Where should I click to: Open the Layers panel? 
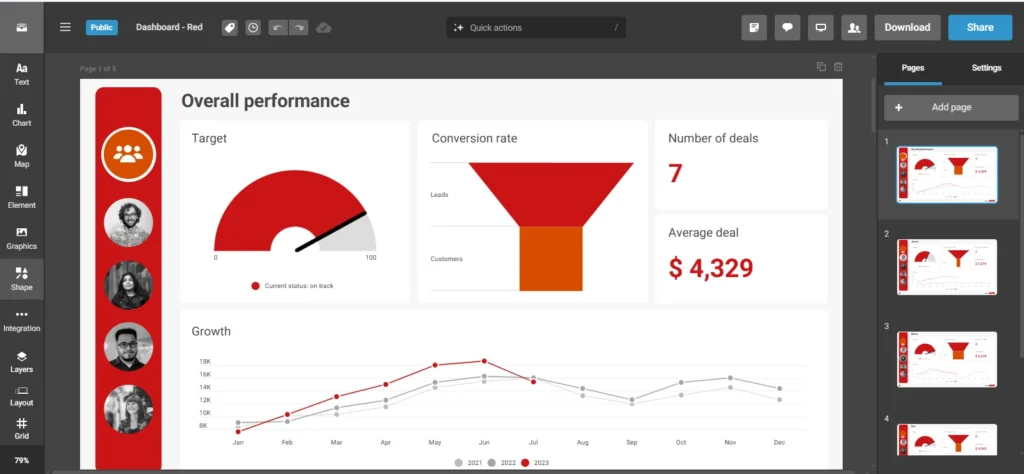pos(22,362)
